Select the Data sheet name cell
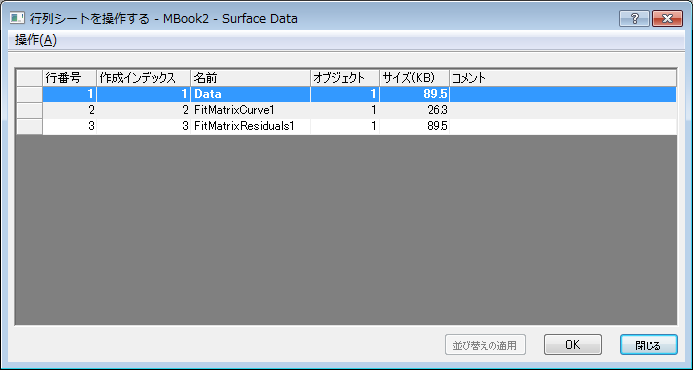Viewport: 693px width, 370px height. [x=250, y=94]
